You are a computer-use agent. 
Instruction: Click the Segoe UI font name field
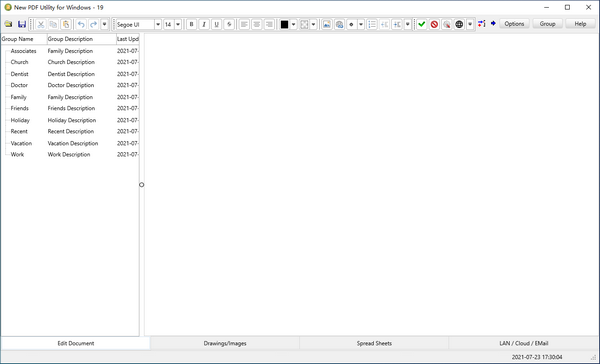135,24
